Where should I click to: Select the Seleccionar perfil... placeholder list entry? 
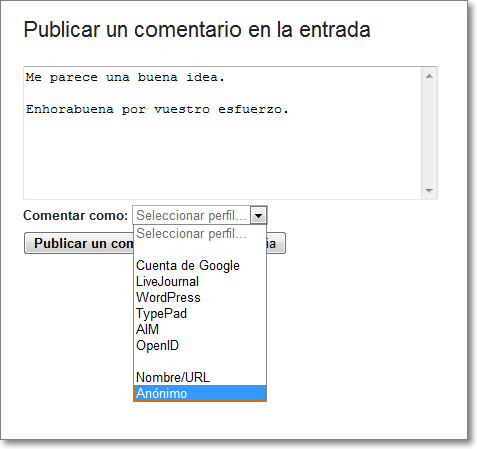[x=200, y=233]
